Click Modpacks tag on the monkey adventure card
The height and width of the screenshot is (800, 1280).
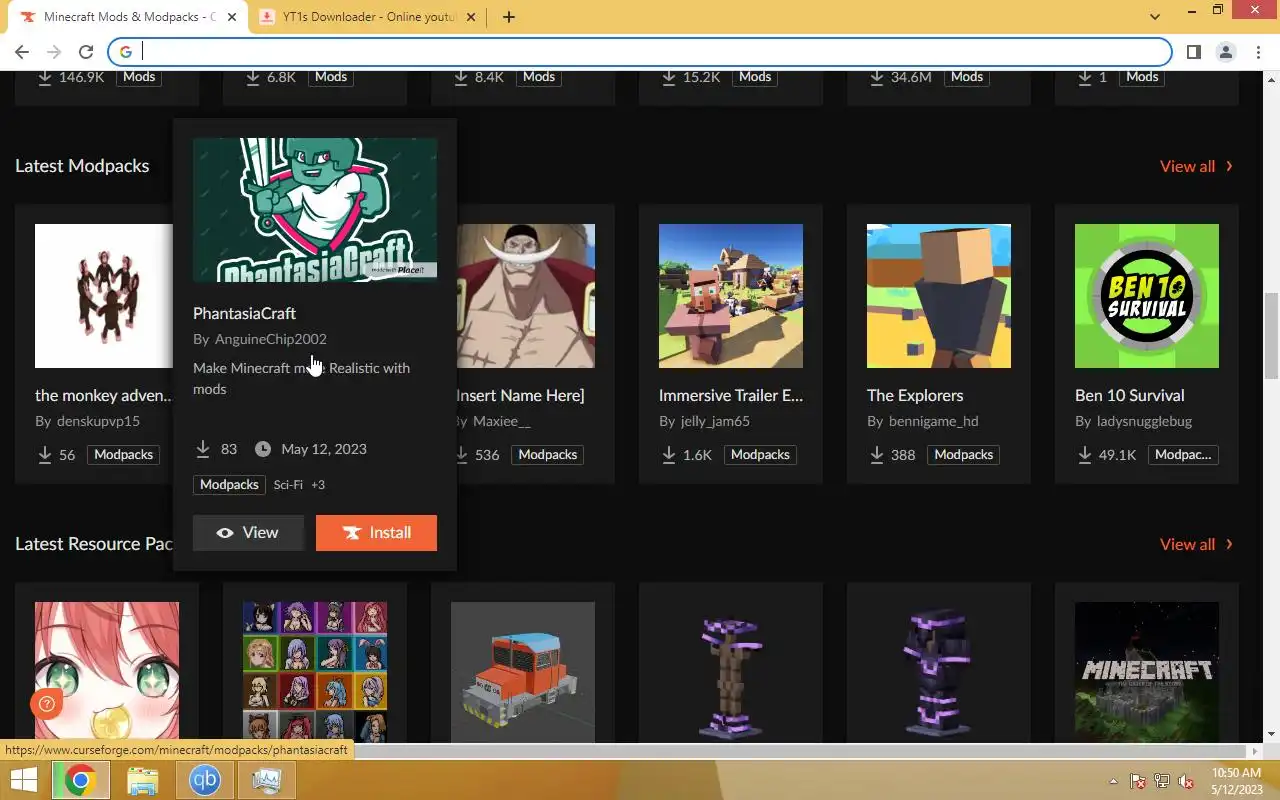tap(123, 455)
